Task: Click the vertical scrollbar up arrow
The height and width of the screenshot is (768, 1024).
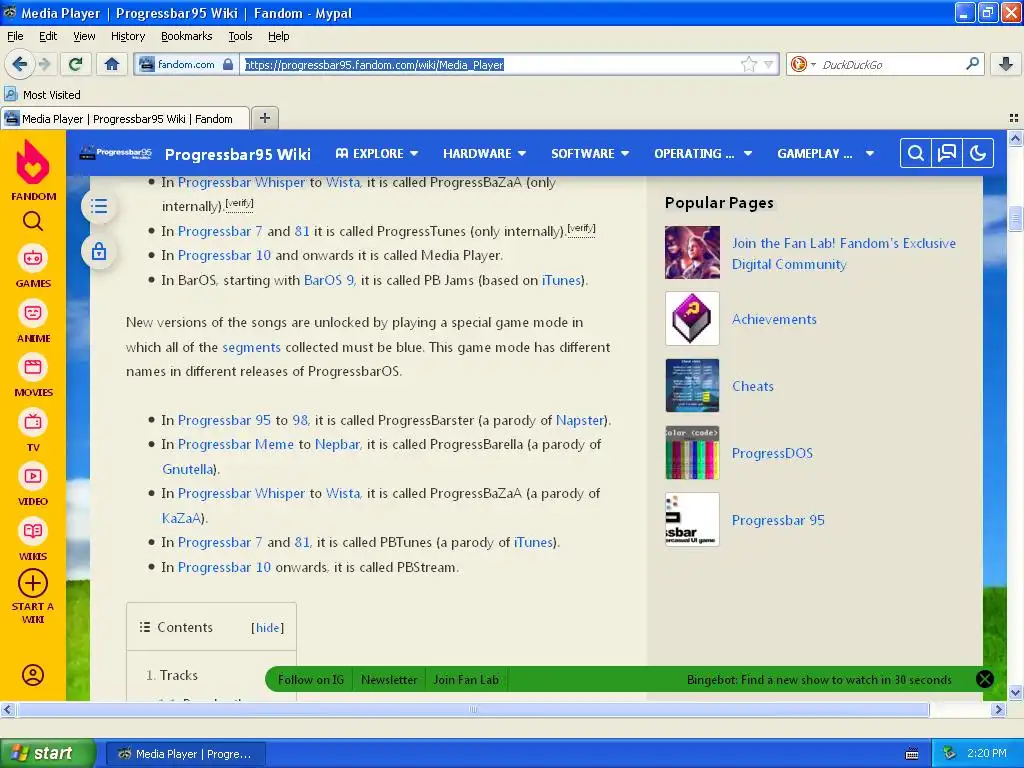Action: [x=1015, y=138]
